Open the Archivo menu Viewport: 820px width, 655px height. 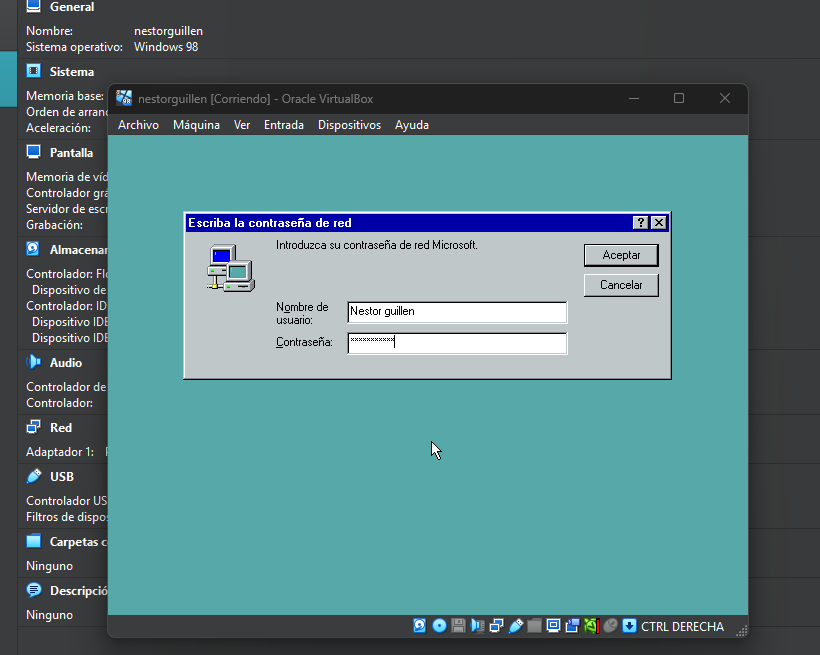[x=138, y=125]
